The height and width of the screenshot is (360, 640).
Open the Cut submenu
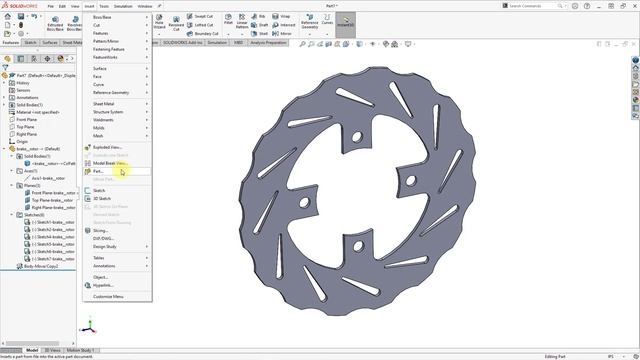click(x=117, y=25)
